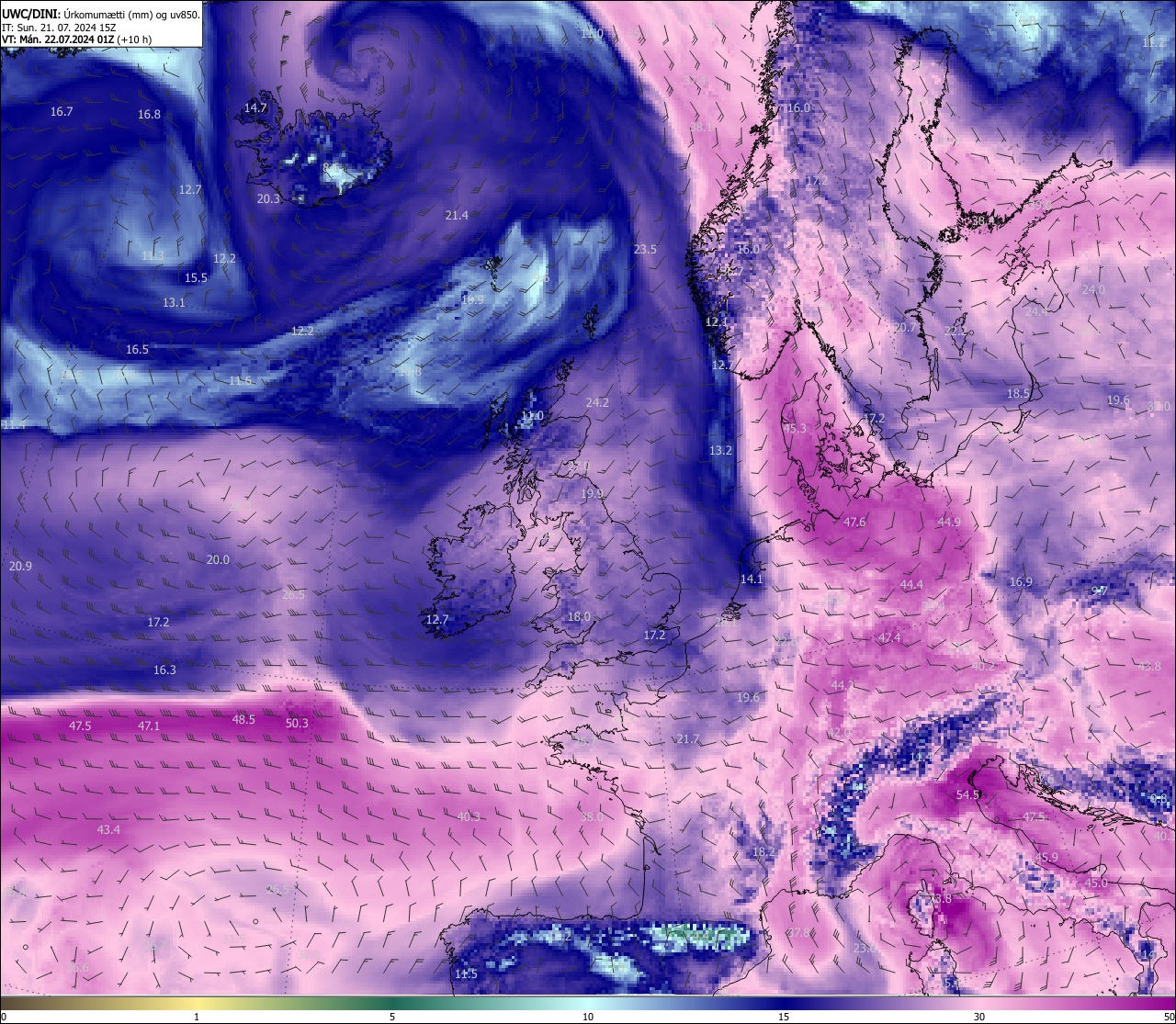Click the 20.3 value label
The width and height of the screenshot is (1176, 1024).
click(x=268, y=198)
